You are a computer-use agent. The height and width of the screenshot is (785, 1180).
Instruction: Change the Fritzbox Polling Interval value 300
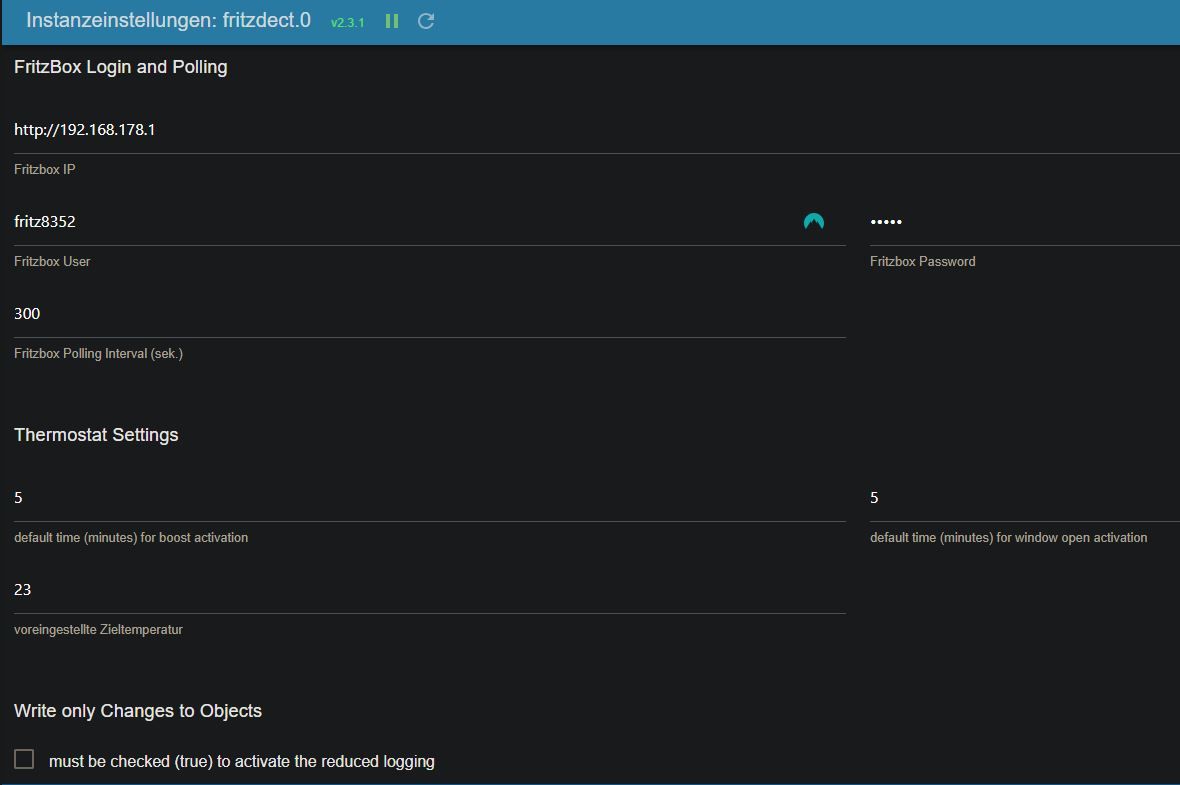coord(430,313)
